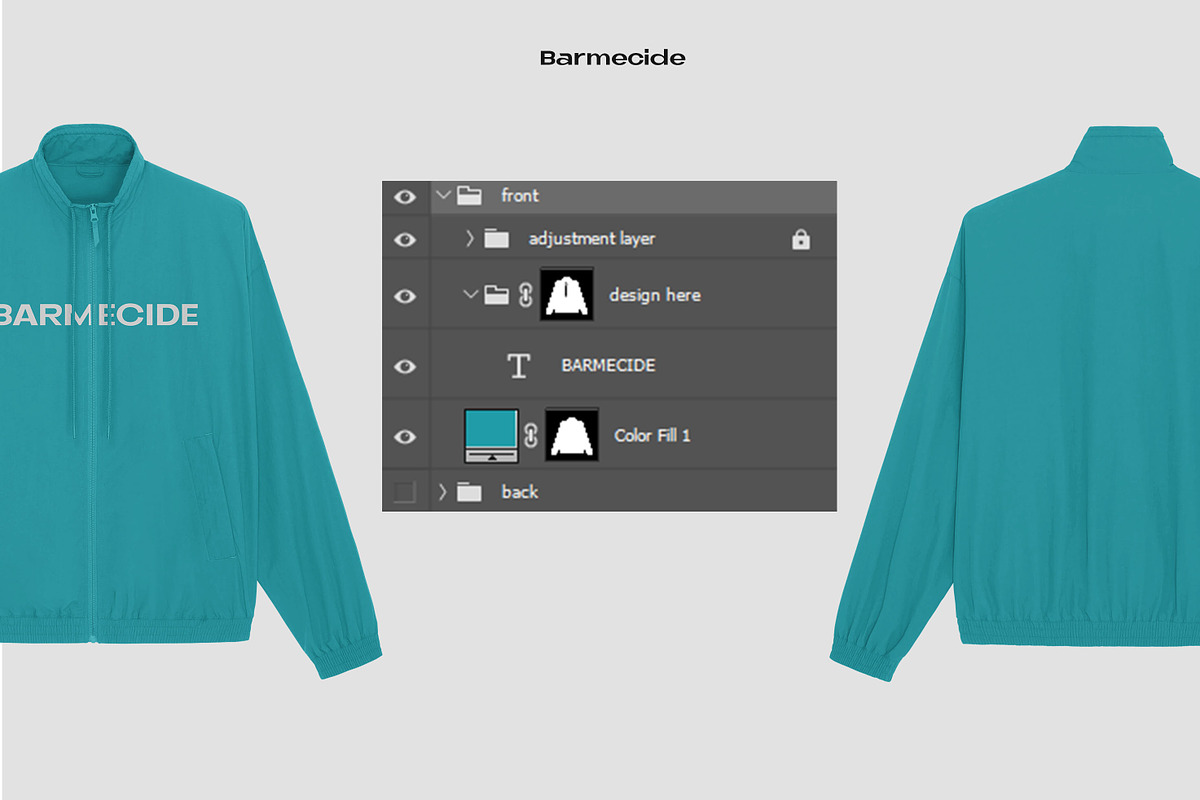Click the zipper pull on front jacket
Image resolution: width=1200 pixels, height=800 pixels.
point(95,224)
